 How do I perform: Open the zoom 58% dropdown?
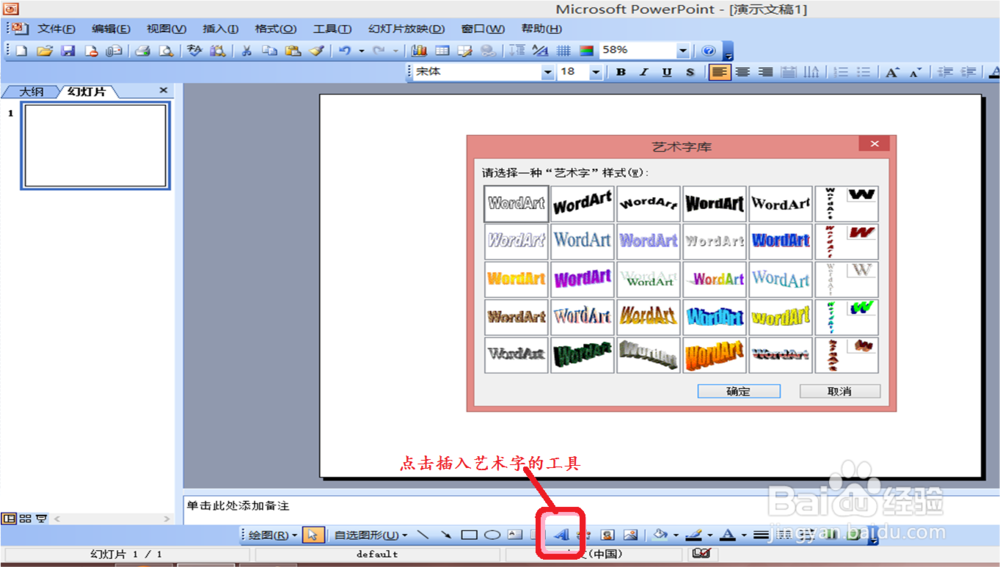click(682, 50)
